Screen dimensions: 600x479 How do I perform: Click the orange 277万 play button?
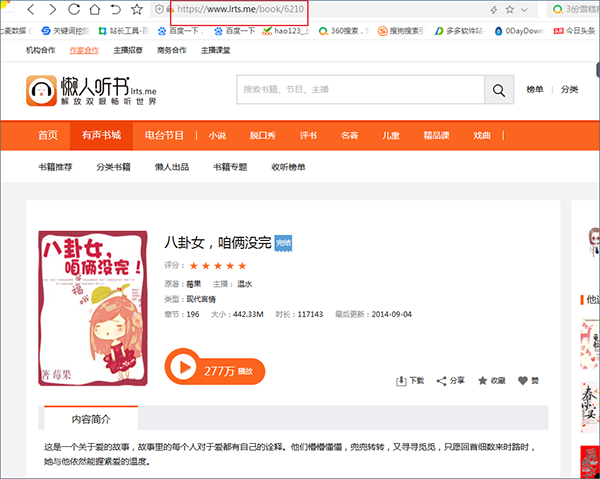215,368
